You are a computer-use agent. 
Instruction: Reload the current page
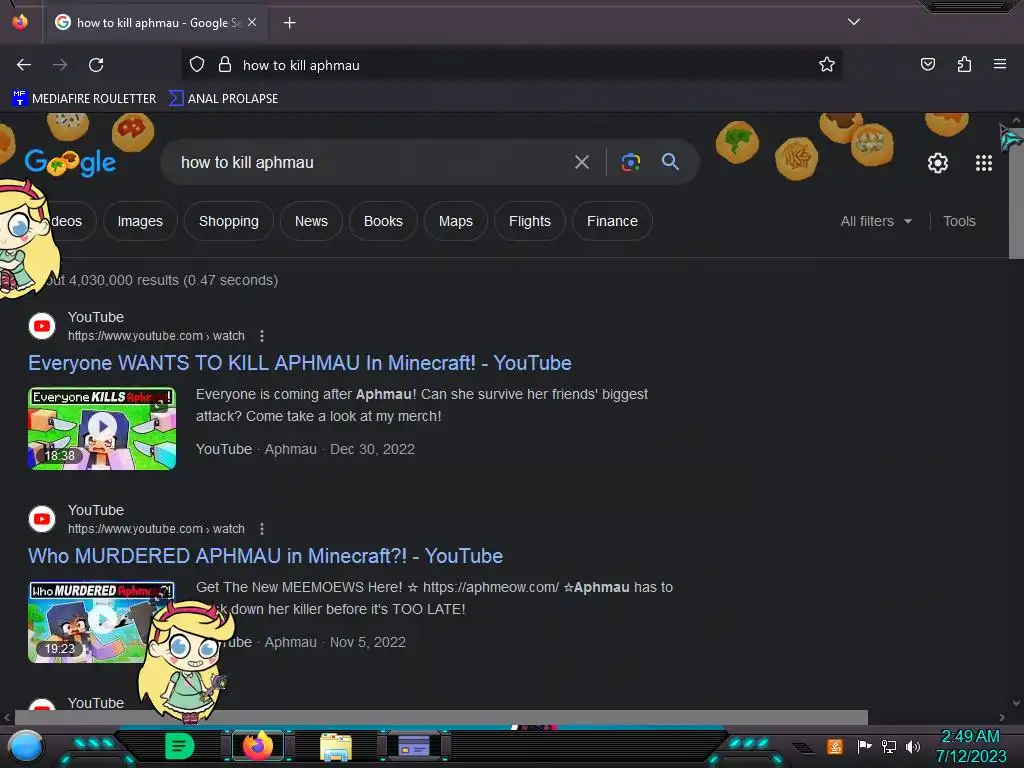point(96,65)
